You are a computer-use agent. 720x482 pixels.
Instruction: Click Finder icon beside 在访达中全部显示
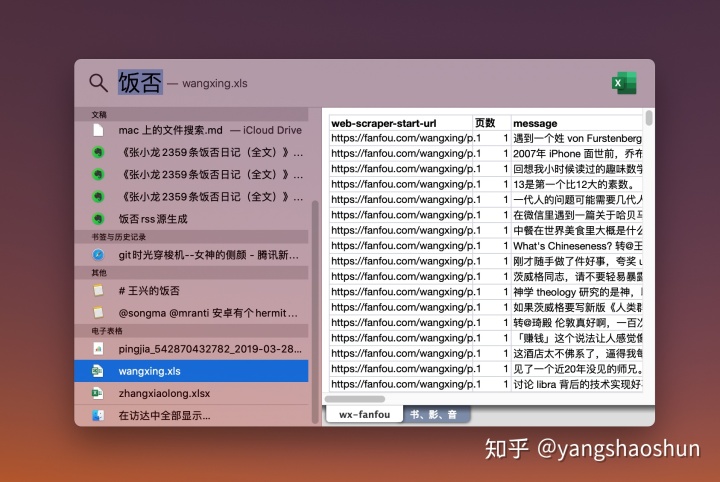point(98,415)
